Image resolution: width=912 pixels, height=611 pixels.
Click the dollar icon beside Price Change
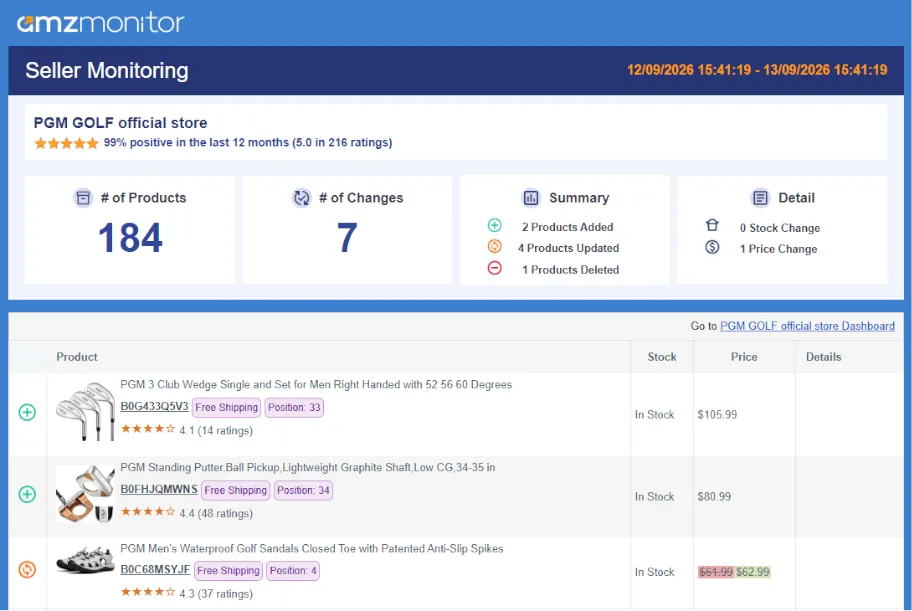pyautogui.click(x=712, y=247)
